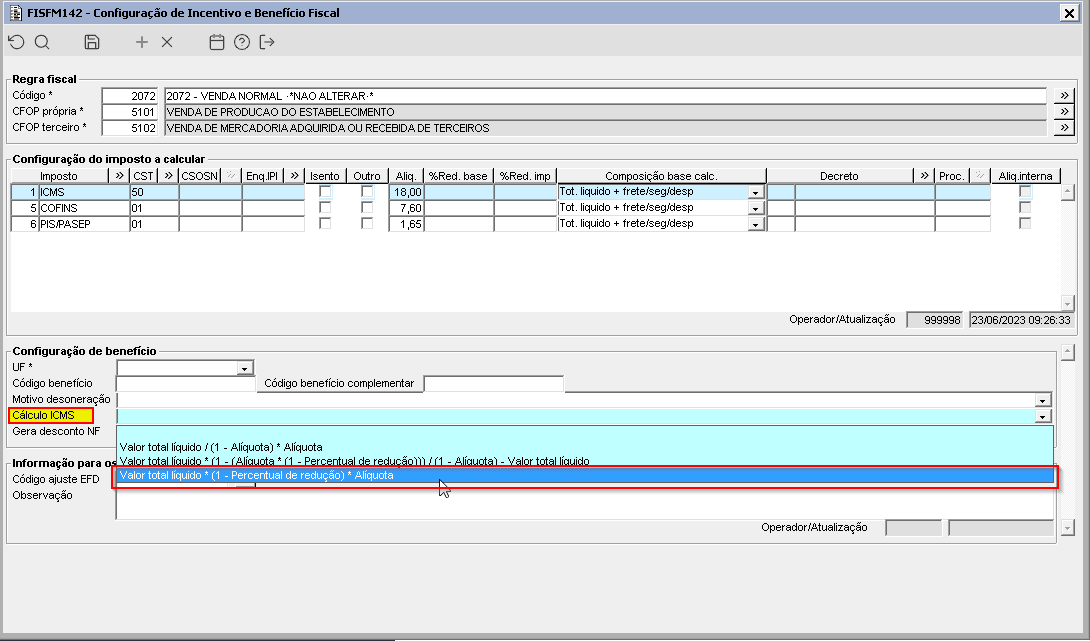The image size is (1090, 641).
Task: Open Composição base calc. dropdown for COFINS
Action: tap(756, 209)
